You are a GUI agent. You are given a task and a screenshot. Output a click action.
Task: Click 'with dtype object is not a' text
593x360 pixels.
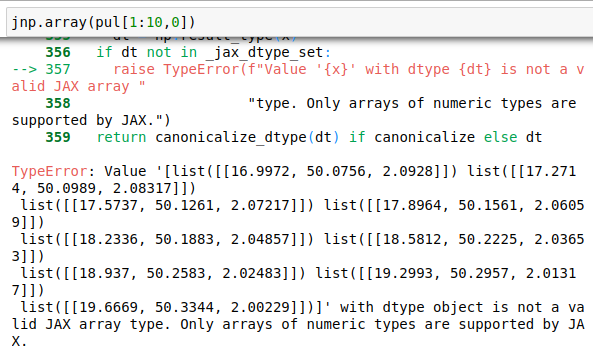coord(450,307)
